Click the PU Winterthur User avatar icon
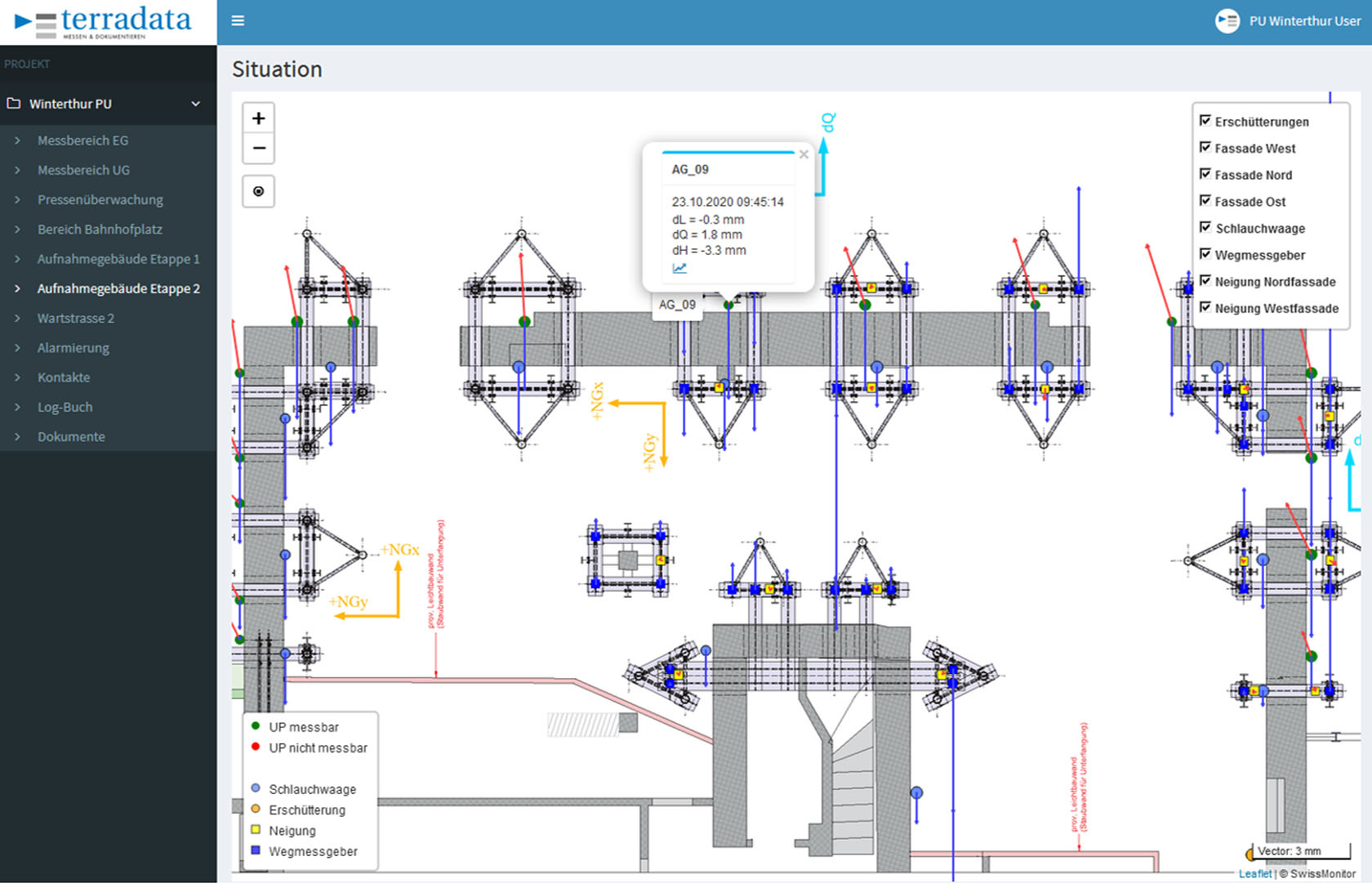This screenshot has width=1372, height=883. [x=1227, y=21]
